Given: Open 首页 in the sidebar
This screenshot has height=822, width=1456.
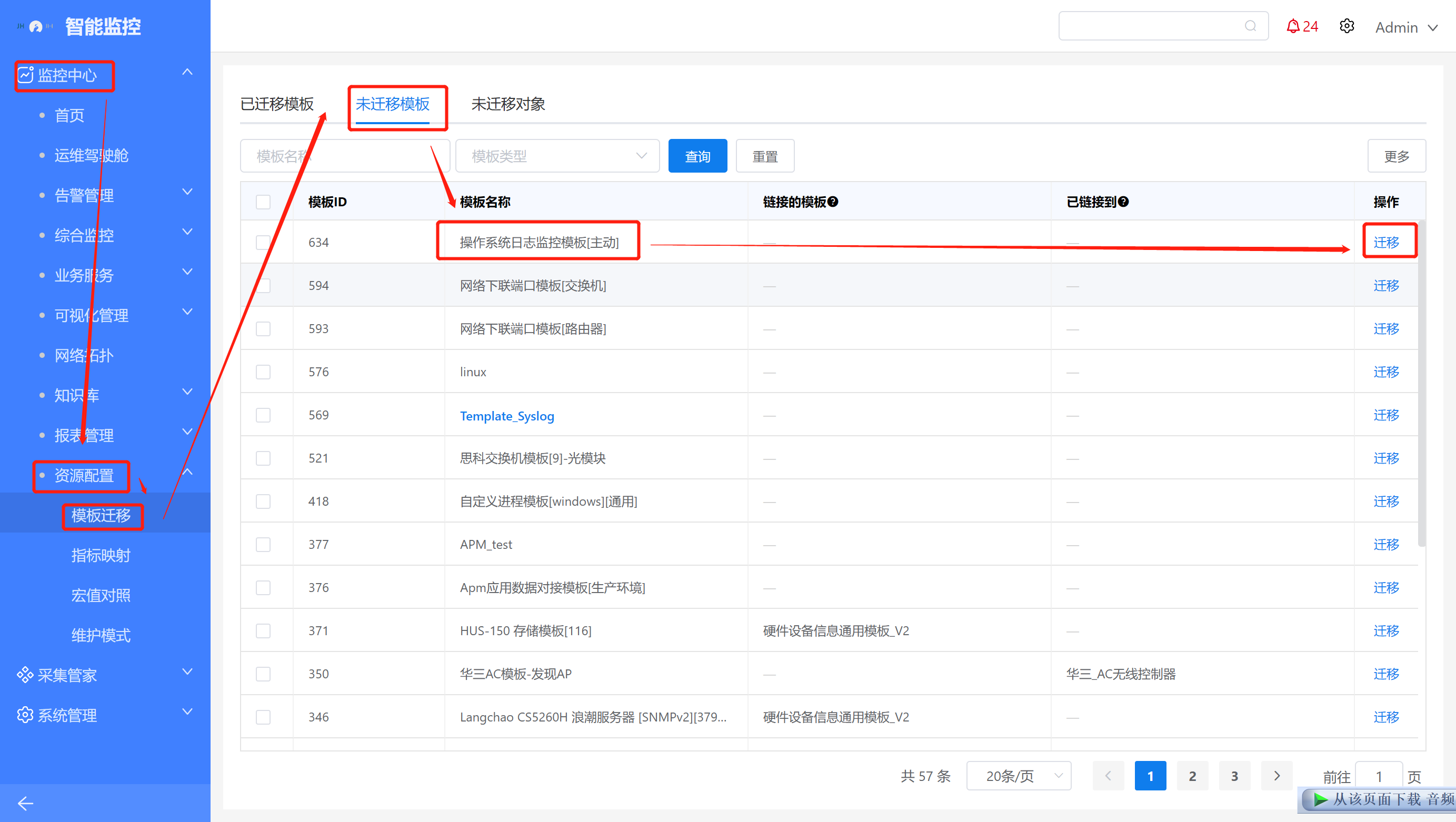Looking at the screenshot, I should pyautogui.click(x=69, y=116).
